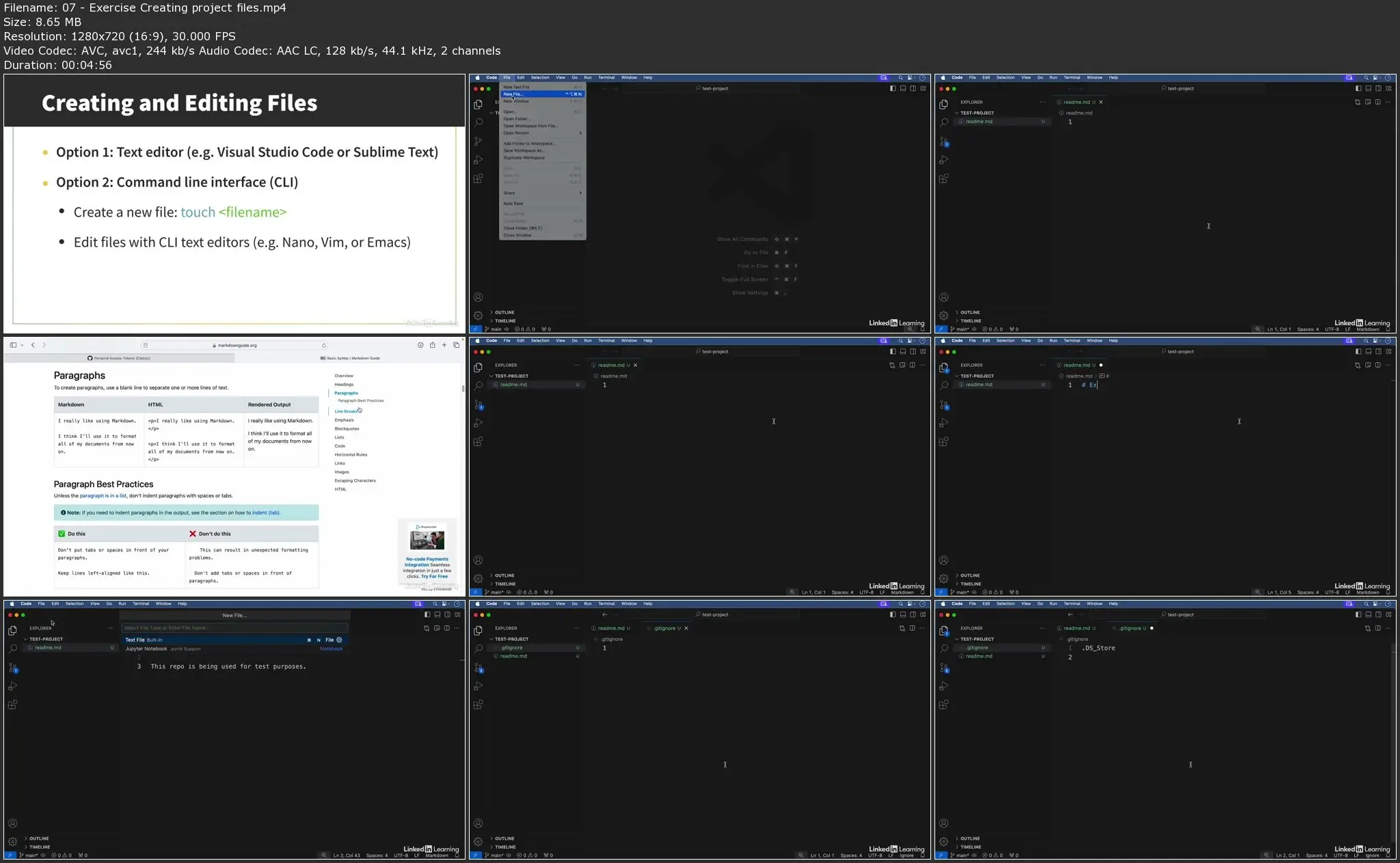This screenshot has width=1400, height=863.
Task: Expand OUTLINE section in the .DS_Store frame
Action: [x=968, y=838]
